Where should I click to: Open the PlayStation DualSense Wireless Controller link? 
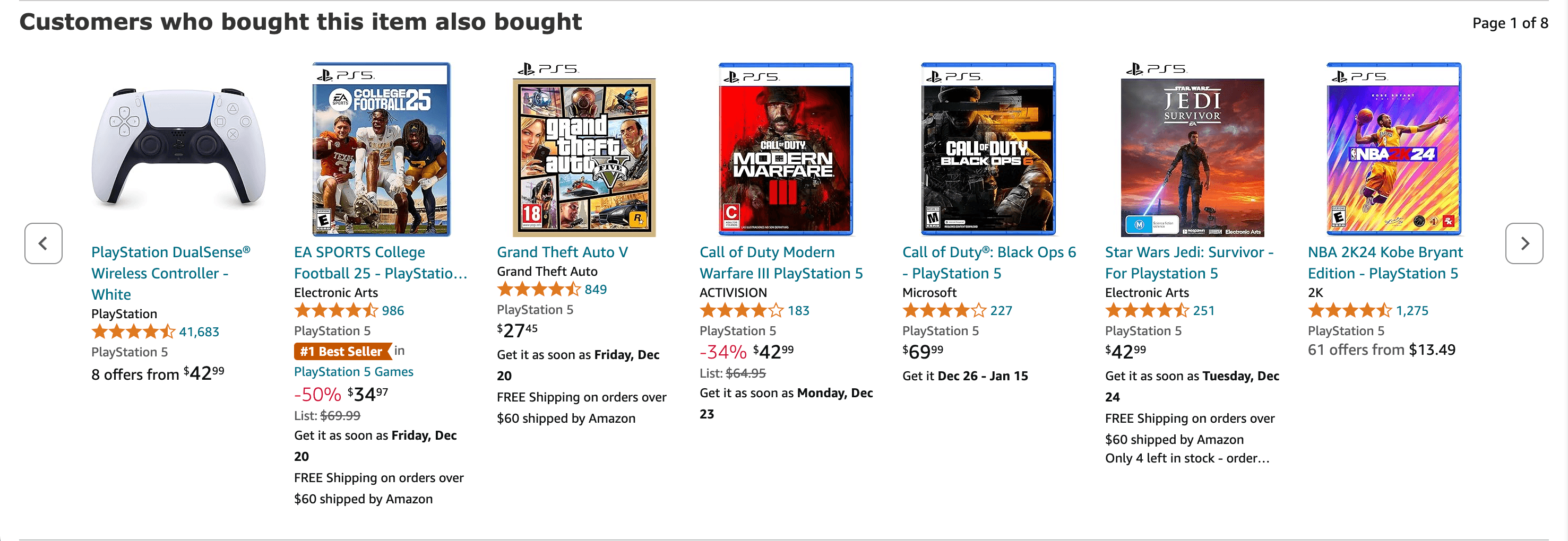click(x=170, y=273)
